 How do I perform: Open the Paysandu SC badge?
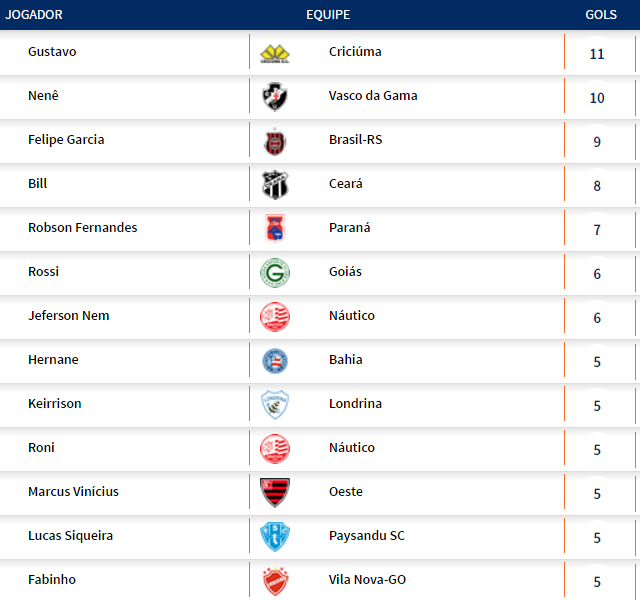274,537
